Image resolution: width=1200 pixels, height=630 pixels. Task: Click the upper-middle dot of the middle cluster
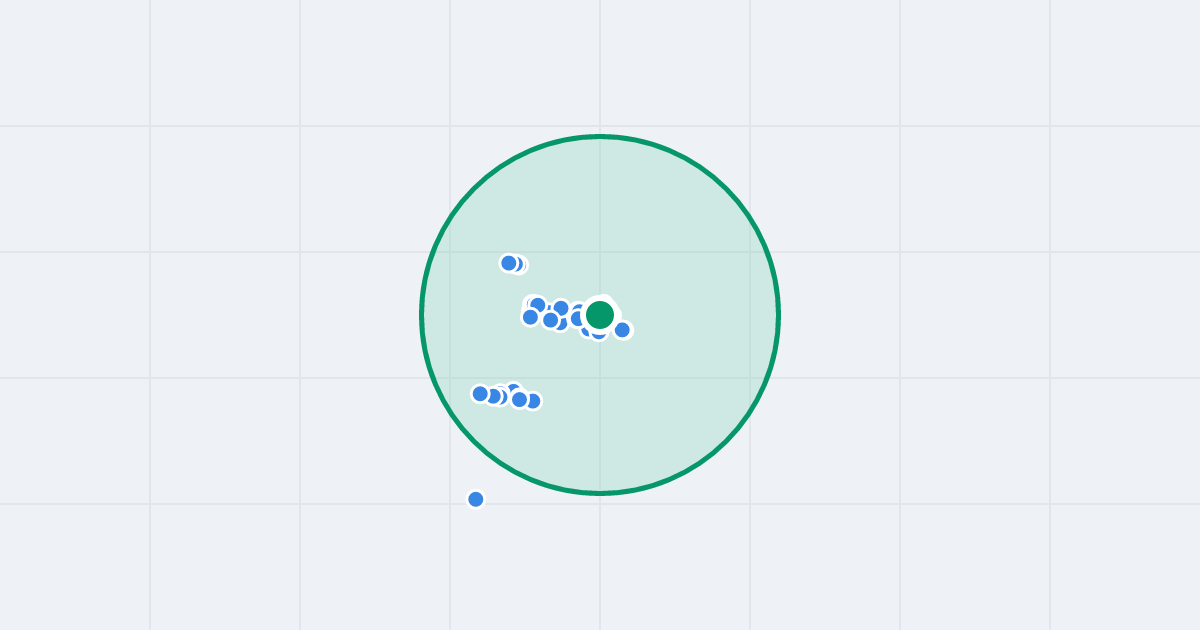pos(561,308)
